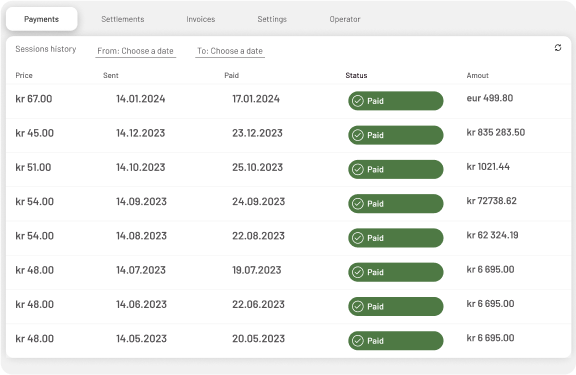Click the Paid badge for 22.06.2023
The height and width of the screenshot is (375, 576).
coord(396,306)
